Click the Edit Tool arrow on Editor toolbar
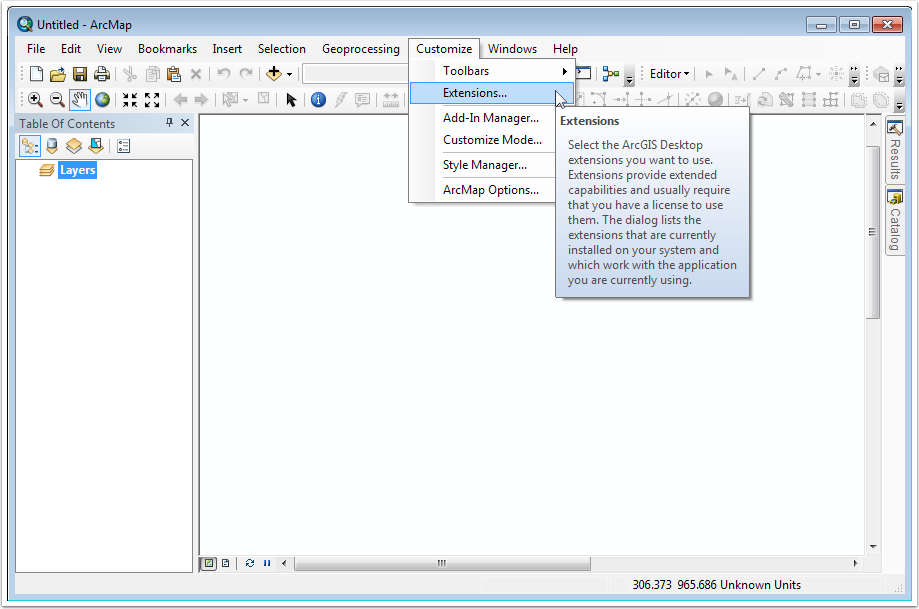This screenshot has height=609, width=919. 709,74
